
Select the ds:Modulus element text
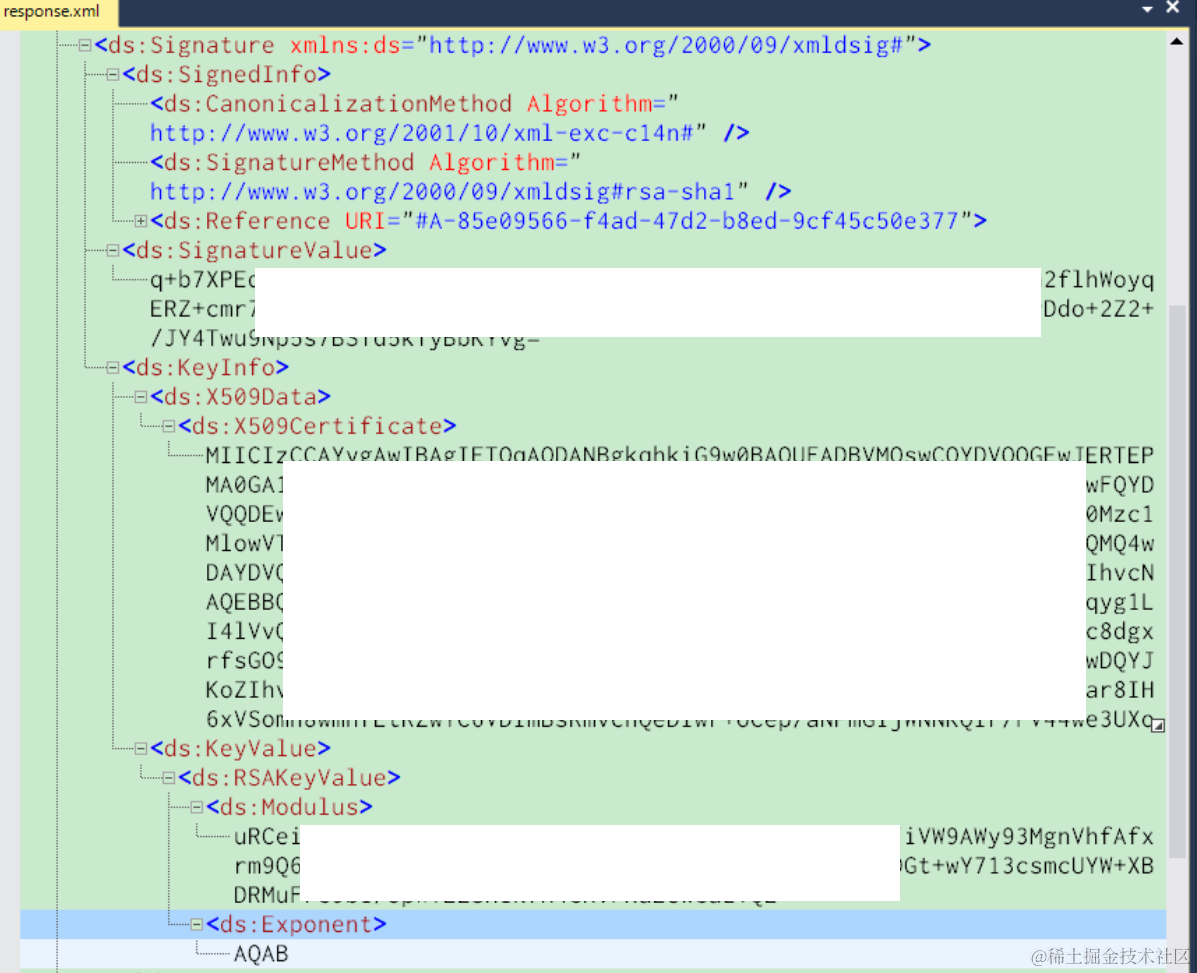[289, 807]
